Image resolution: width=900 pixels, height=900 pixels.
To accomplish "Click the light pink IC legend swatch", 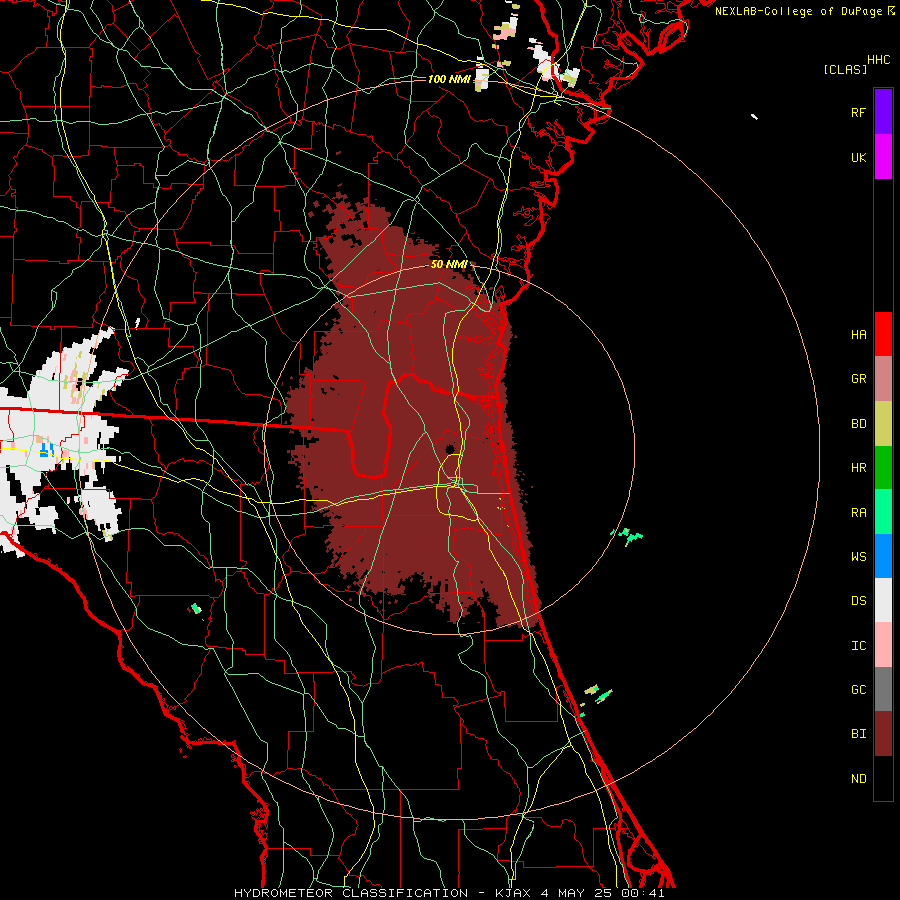I will (883, 645).
